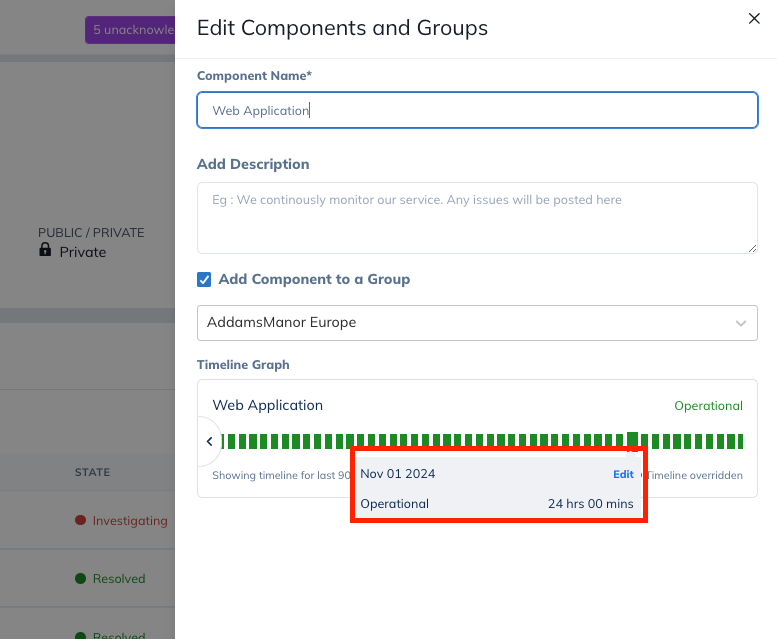Click the Timeline overridden legend text
This screenshot has height=639, width=777.
[x=695, y=476]
